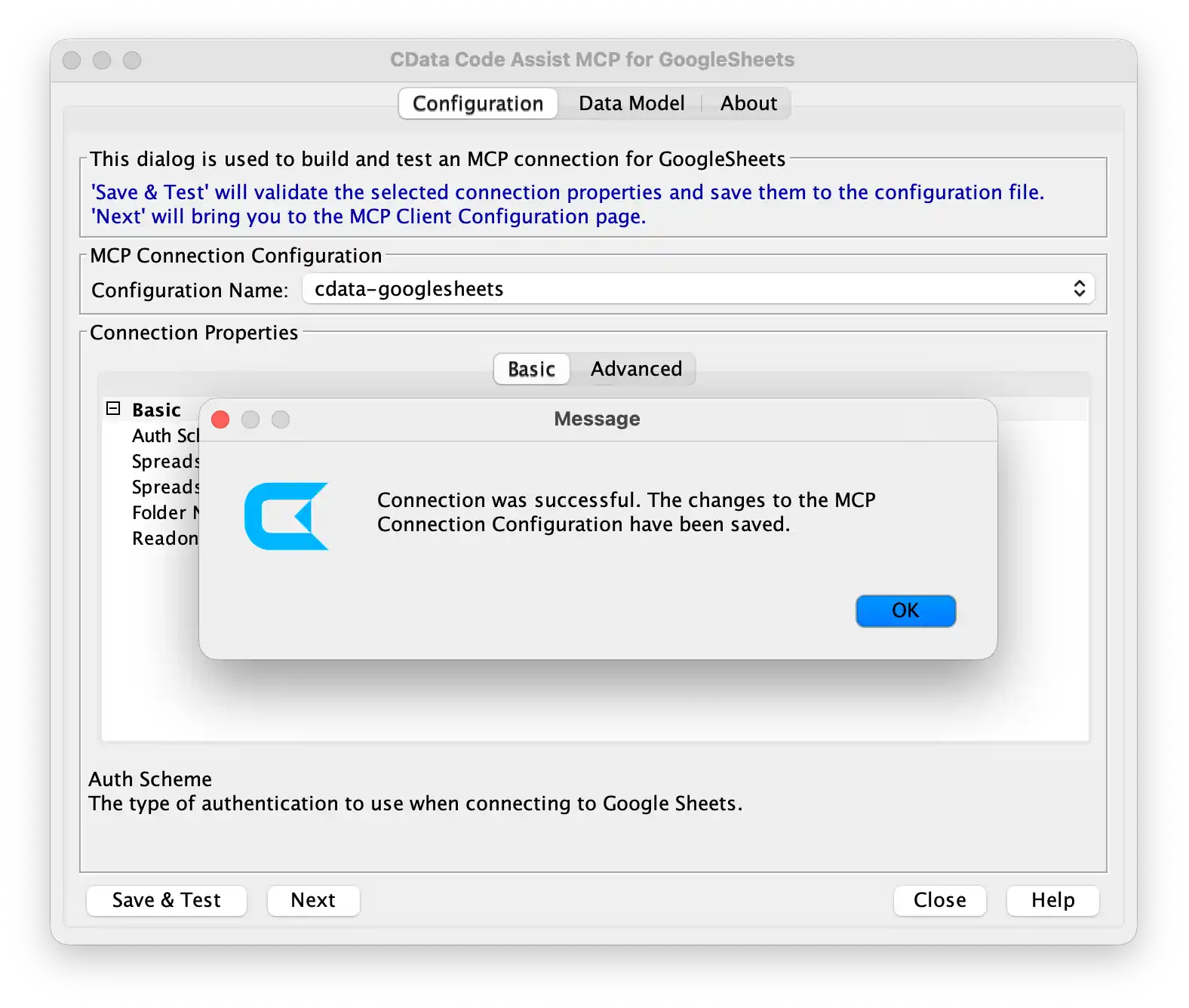Click the Save & Test button
Viewport: 1189px width, 1008px height.
click(167, 900)
